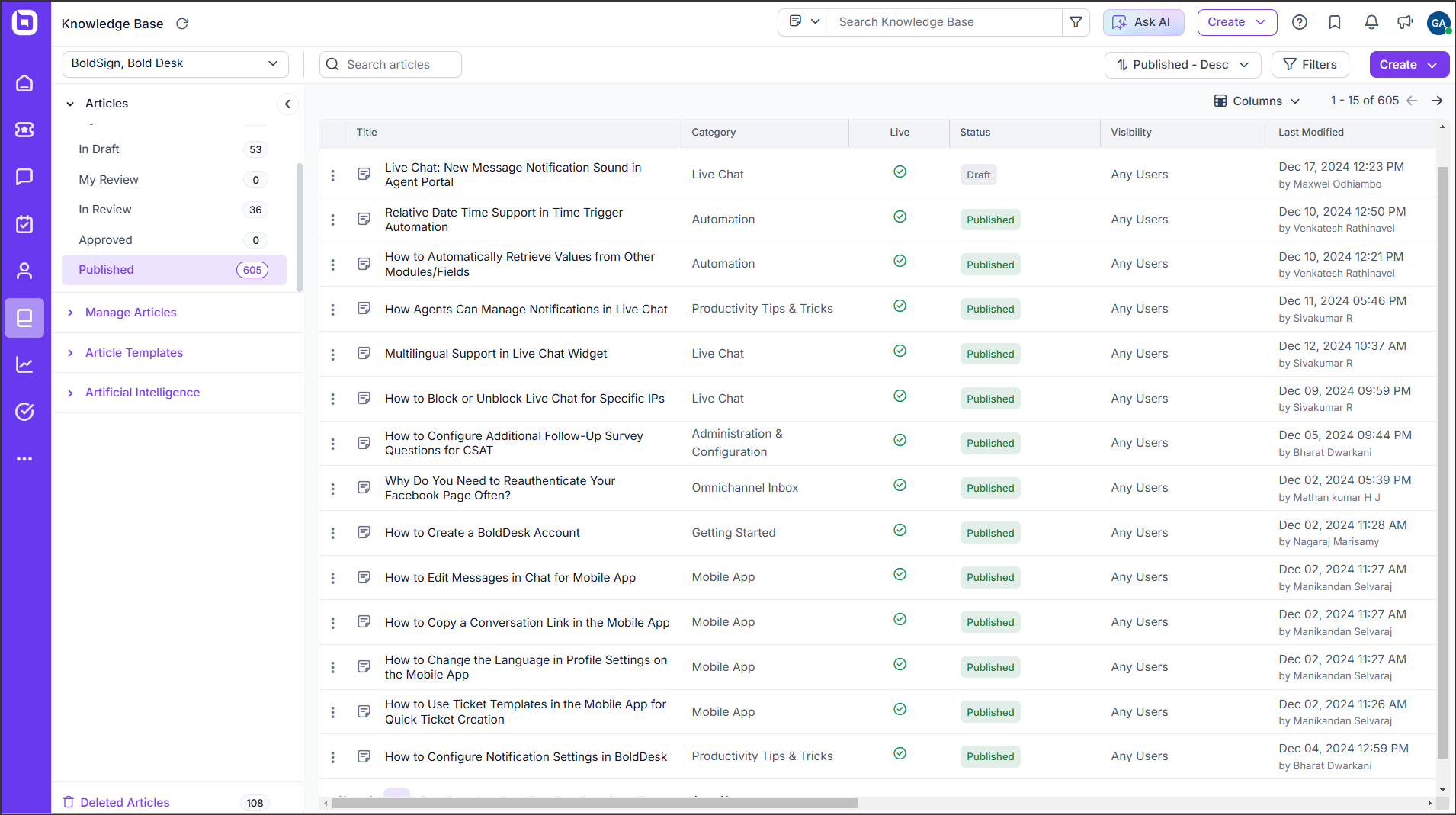Collapse the Articles tree section
Viewport: 1456px width, 815px height.
(70, 104)
